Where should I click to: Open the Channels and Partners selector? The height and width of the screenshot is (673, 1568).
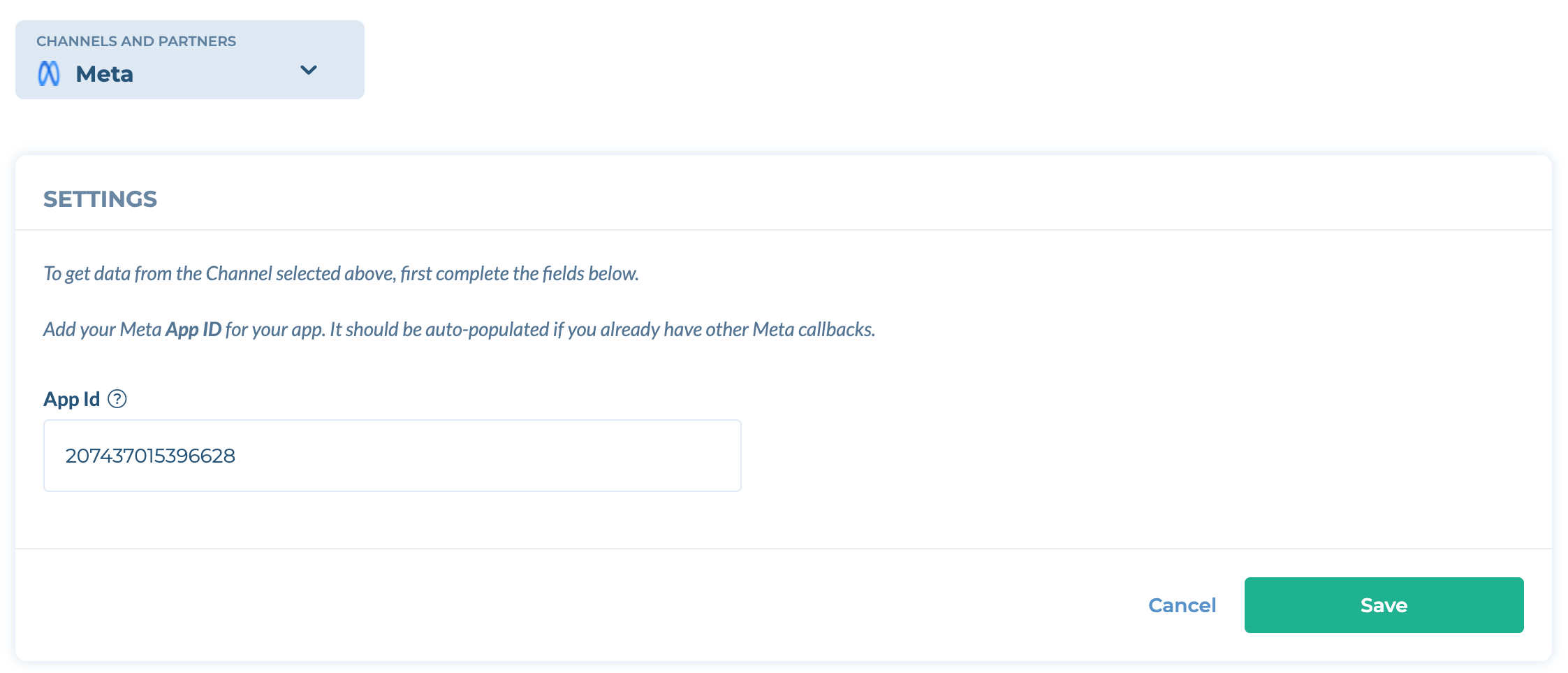pos(190,59)
